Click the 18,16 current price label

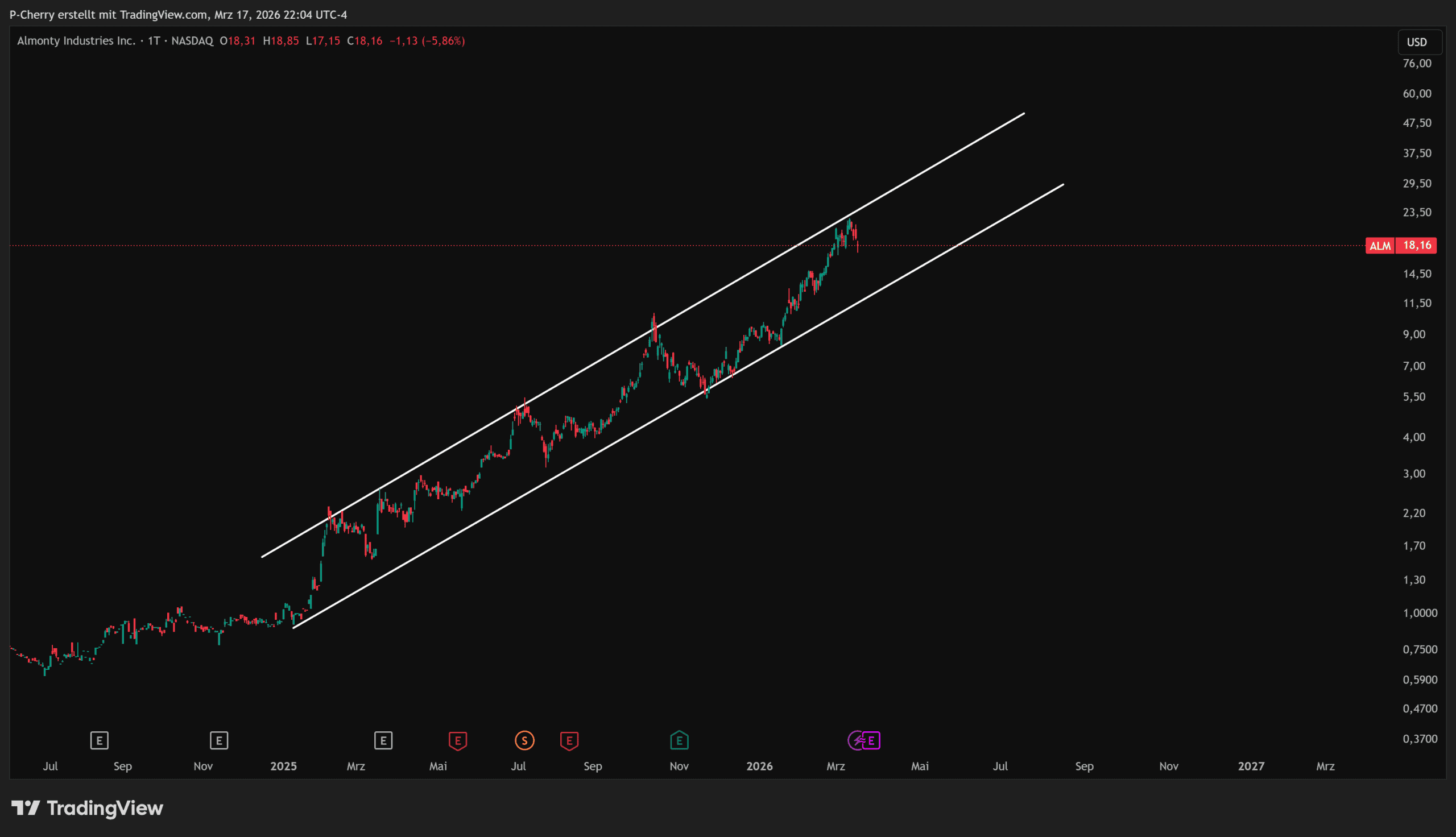pos(1417,246)
